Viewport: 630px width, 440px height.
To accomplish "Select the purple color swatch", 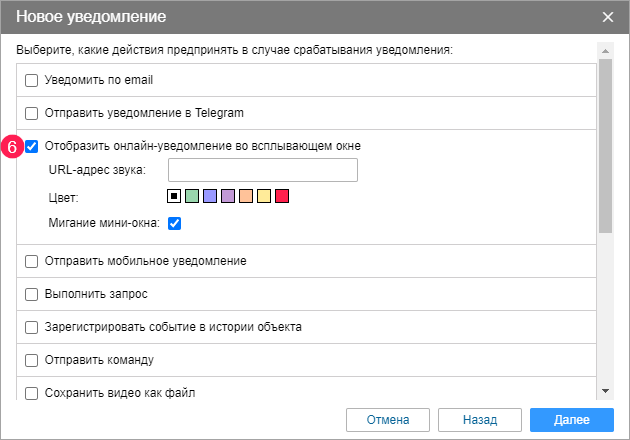I will pyautogui.click(x=228, y=196).
